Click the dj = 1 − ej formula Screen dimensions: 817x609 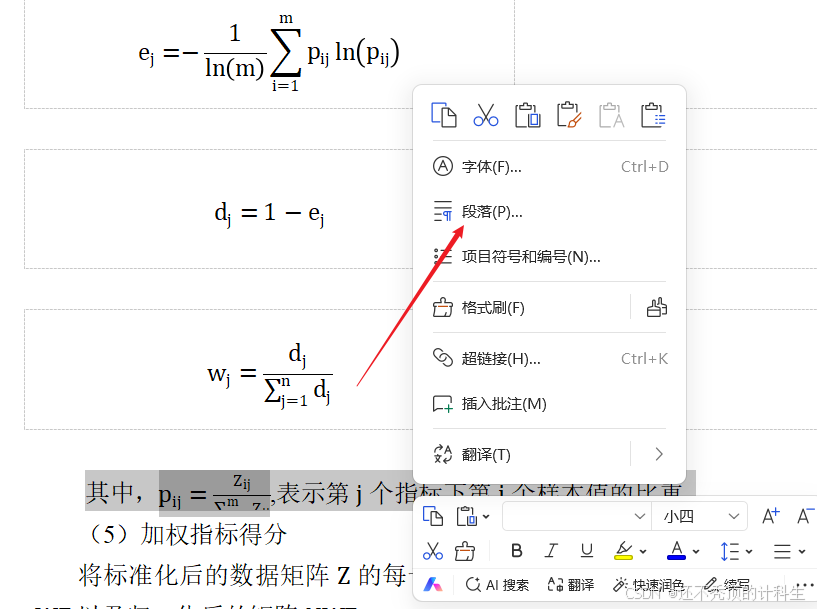tap(270, 213)
